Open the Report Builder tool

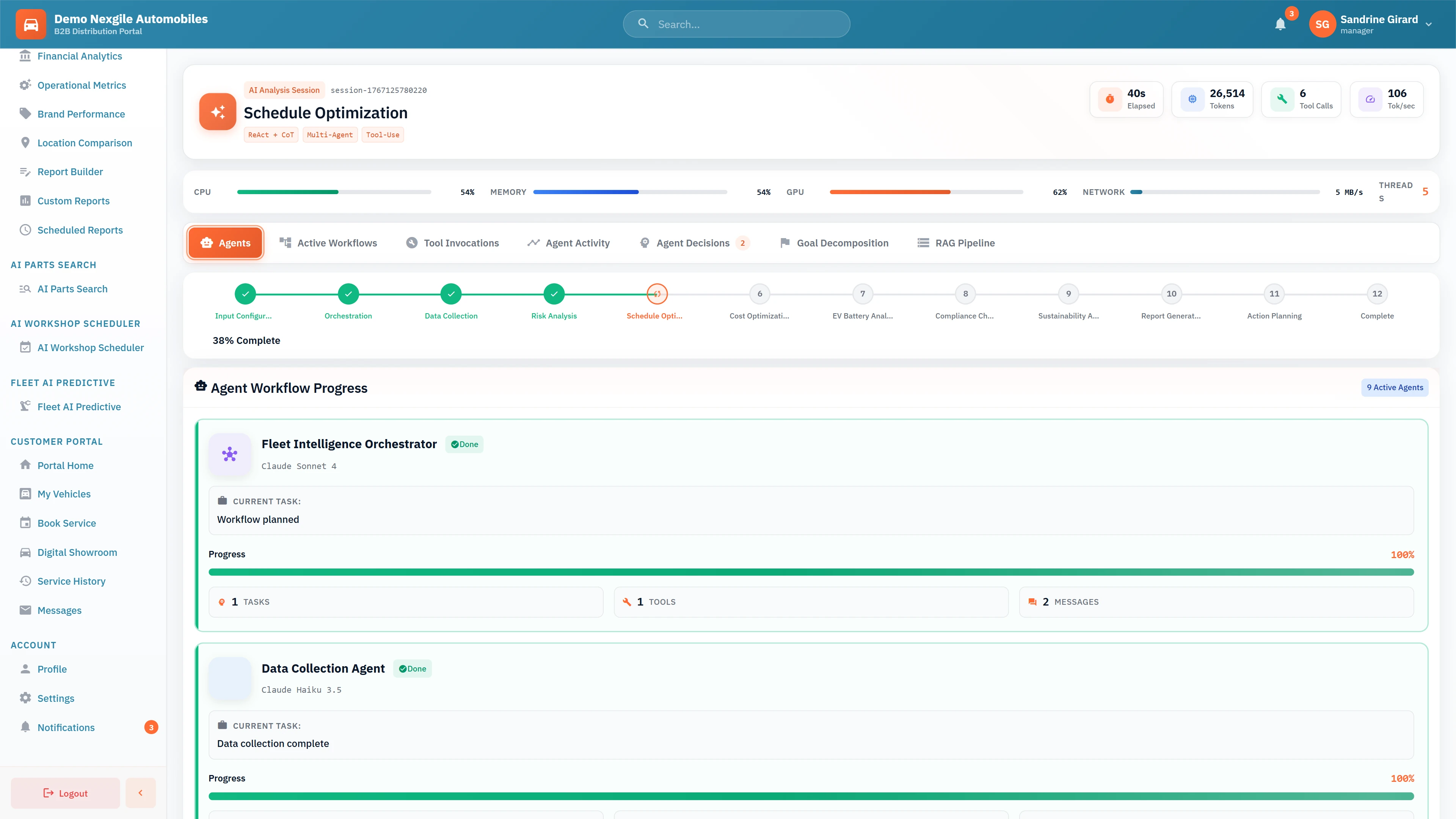click(69, 172)
